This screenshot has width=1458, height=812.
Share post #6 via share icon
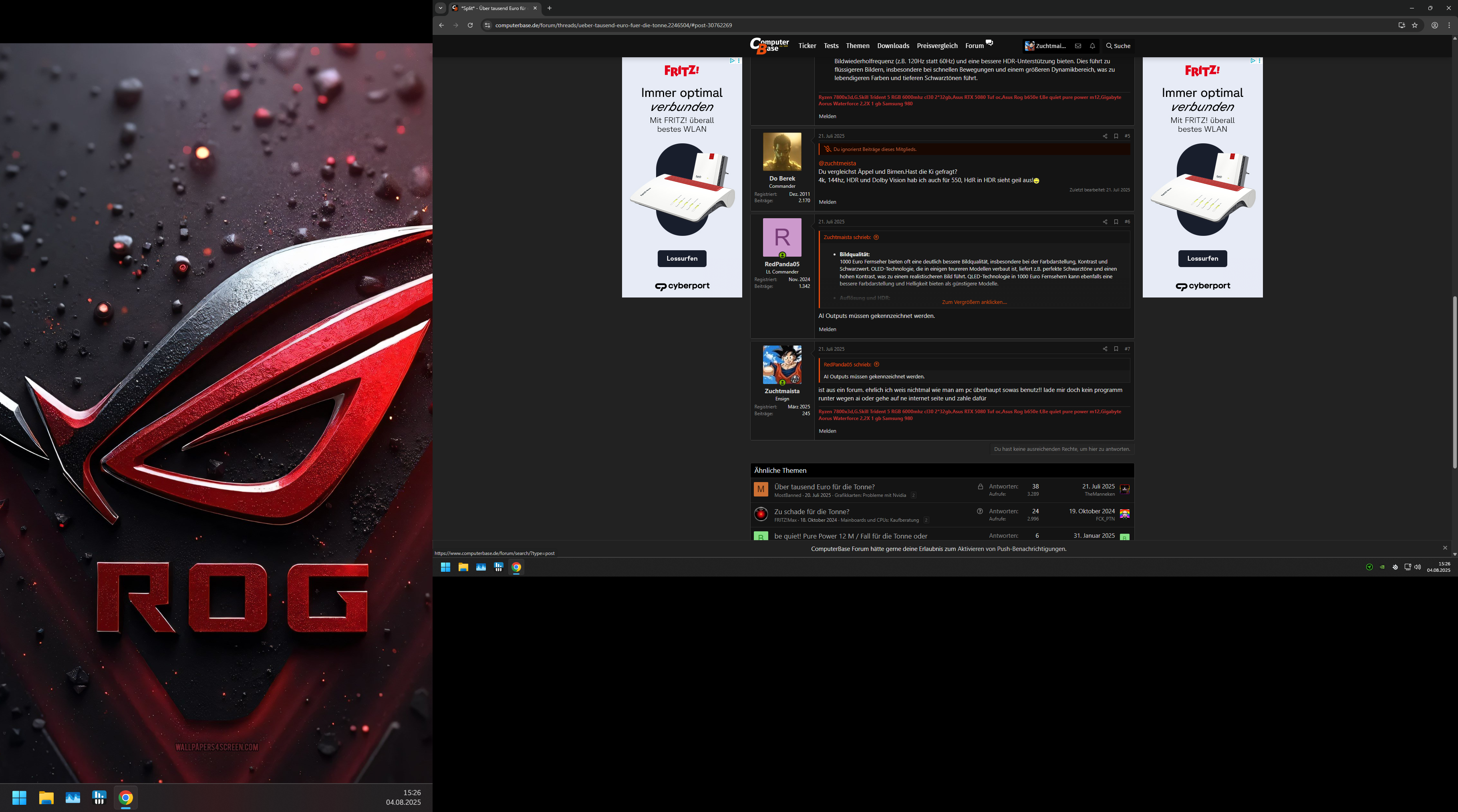(x=1105, y=222)
